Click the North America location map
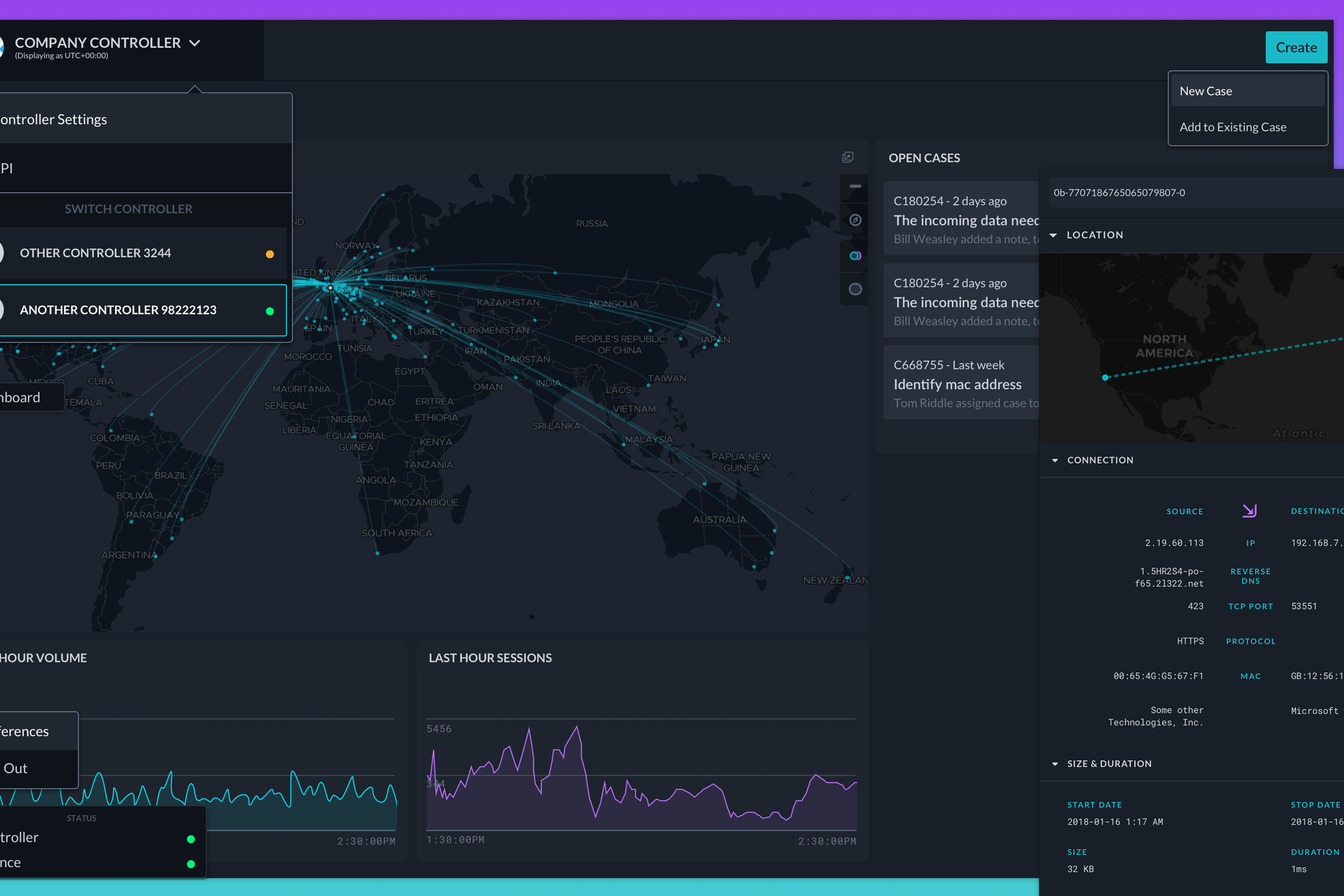1344x896 pixels. (x=1192, y=348)
